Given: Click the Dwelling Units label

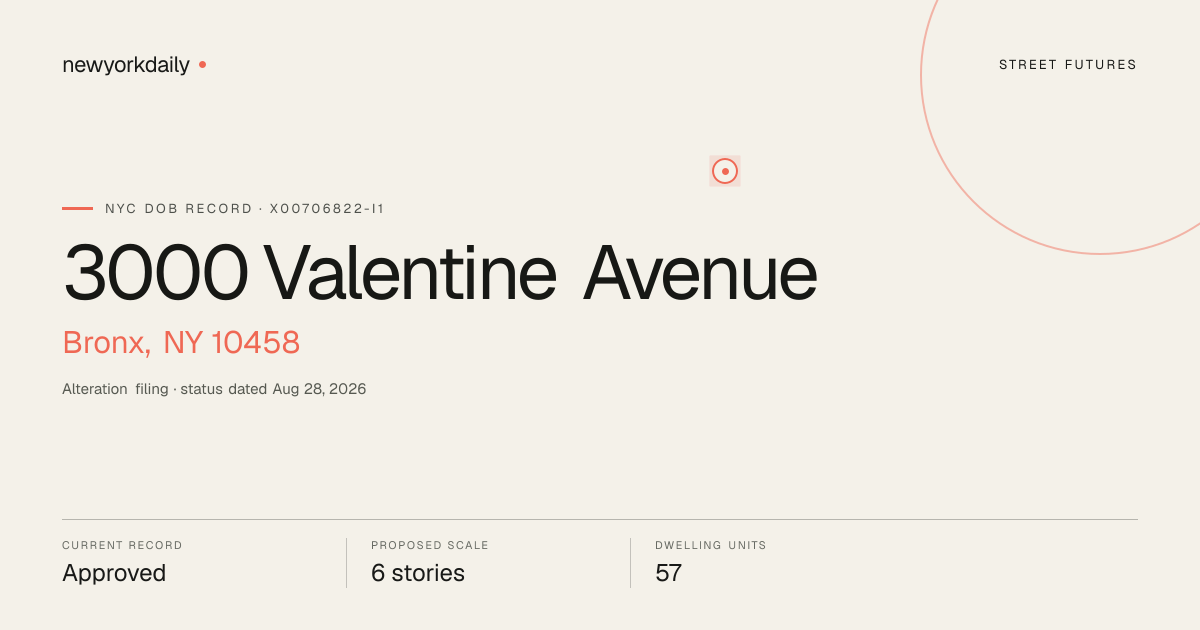Looking at the screenshot, I should tap(711, 546).
